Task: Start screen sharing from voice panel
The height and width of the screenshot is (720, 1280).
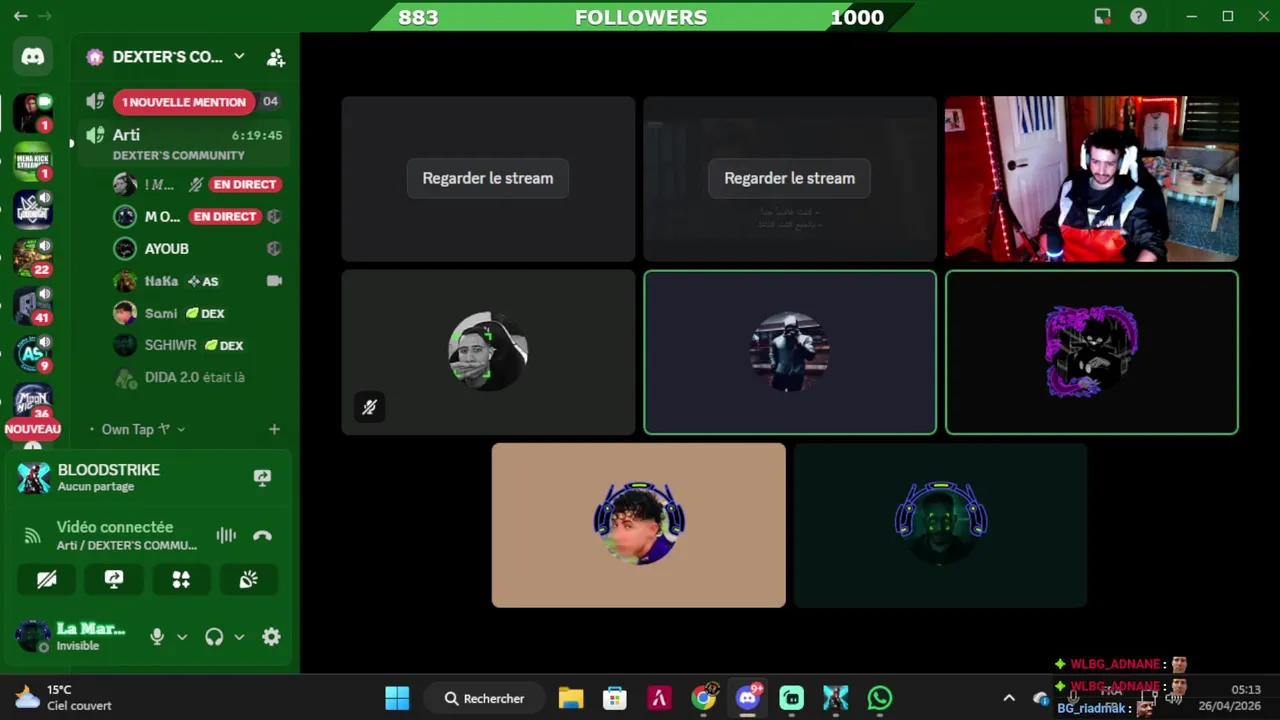Action: tap(114, 579)
